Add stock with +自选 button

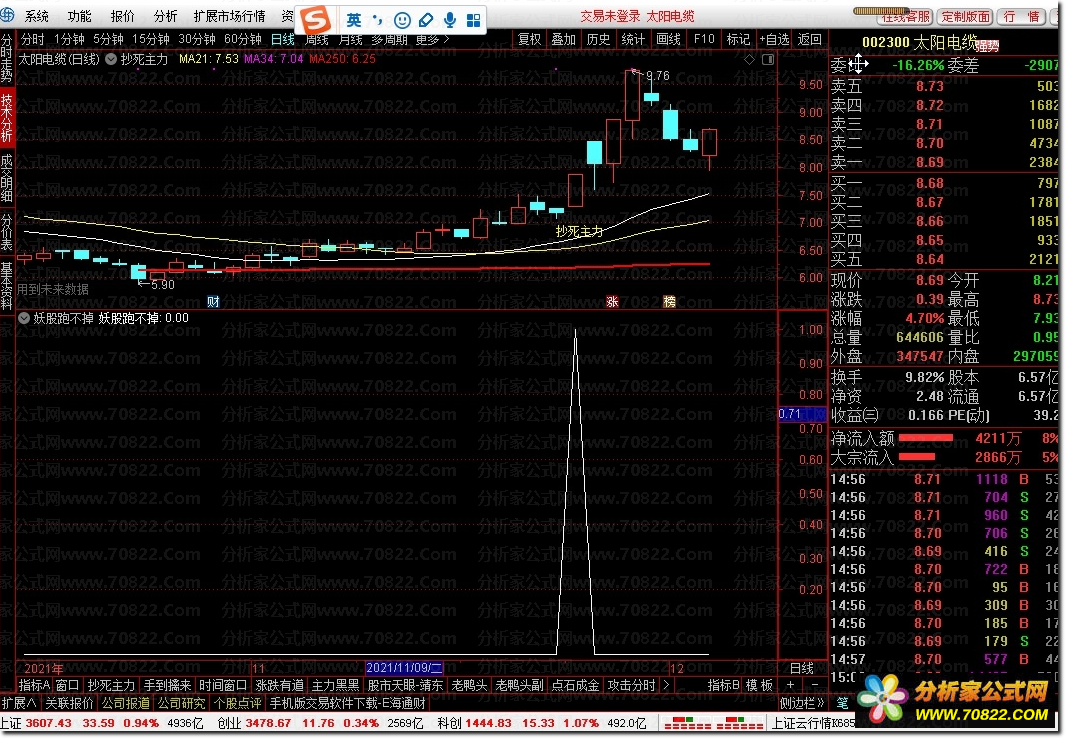[774, 39]
